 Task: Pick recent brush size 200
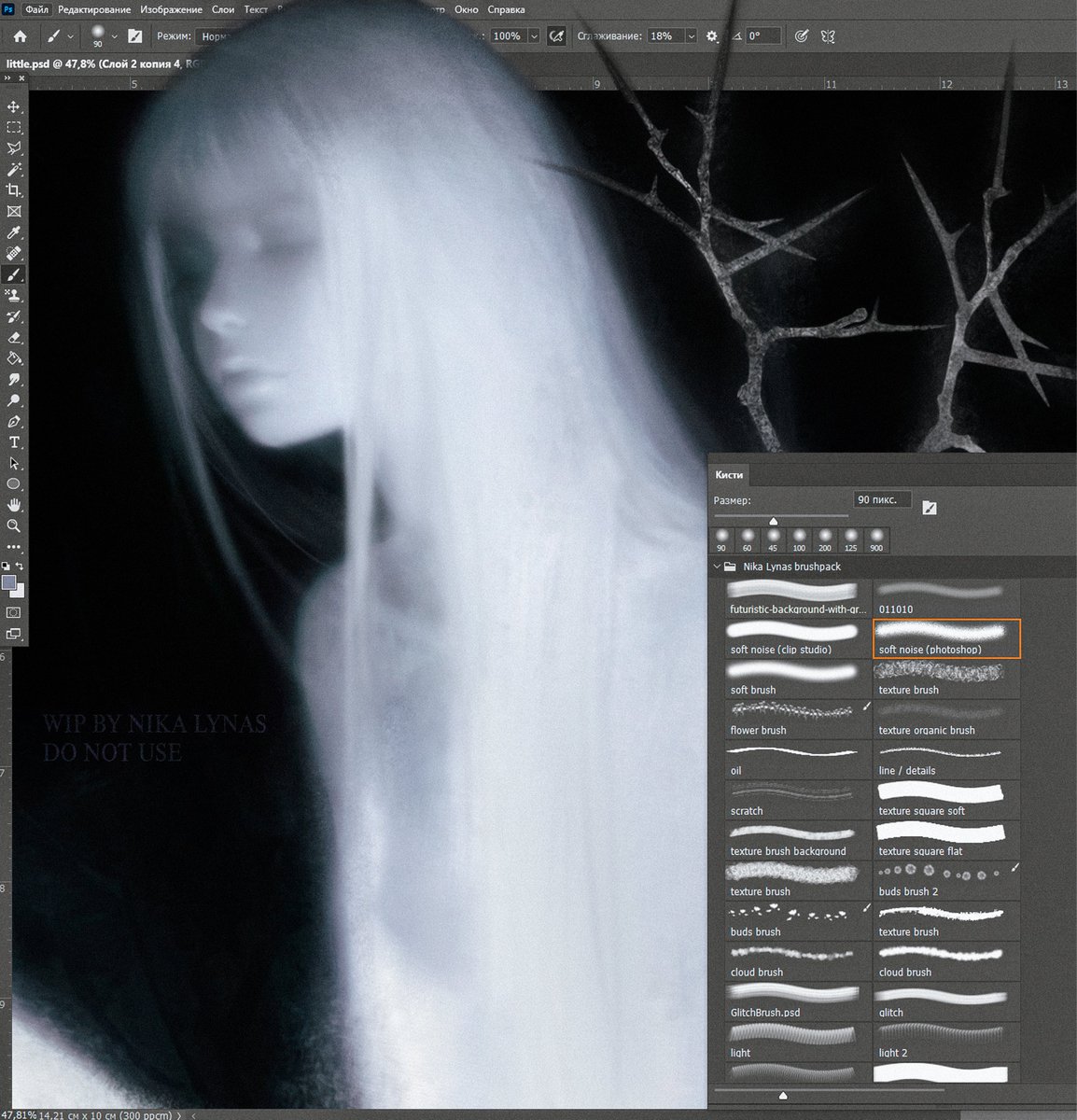[x=824, y=539]
